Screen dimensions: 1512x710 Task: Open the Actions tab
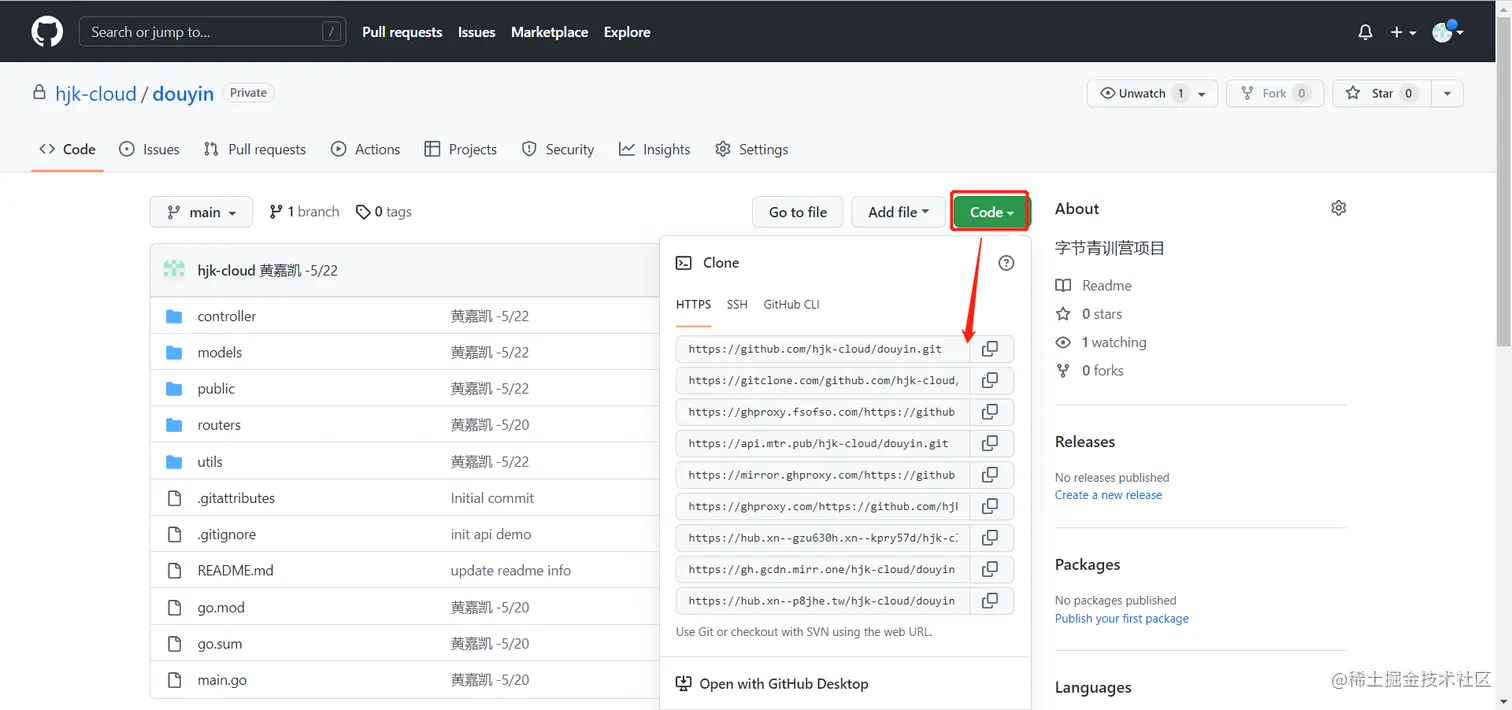point(366,149)
